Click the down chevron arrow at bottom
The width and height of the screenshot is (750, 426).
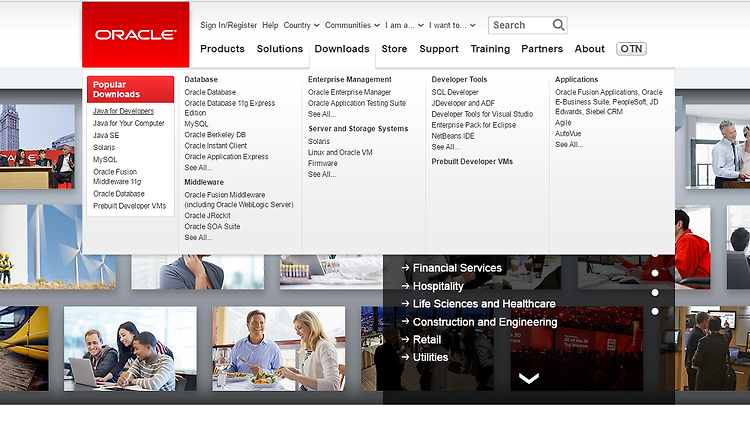529,378
